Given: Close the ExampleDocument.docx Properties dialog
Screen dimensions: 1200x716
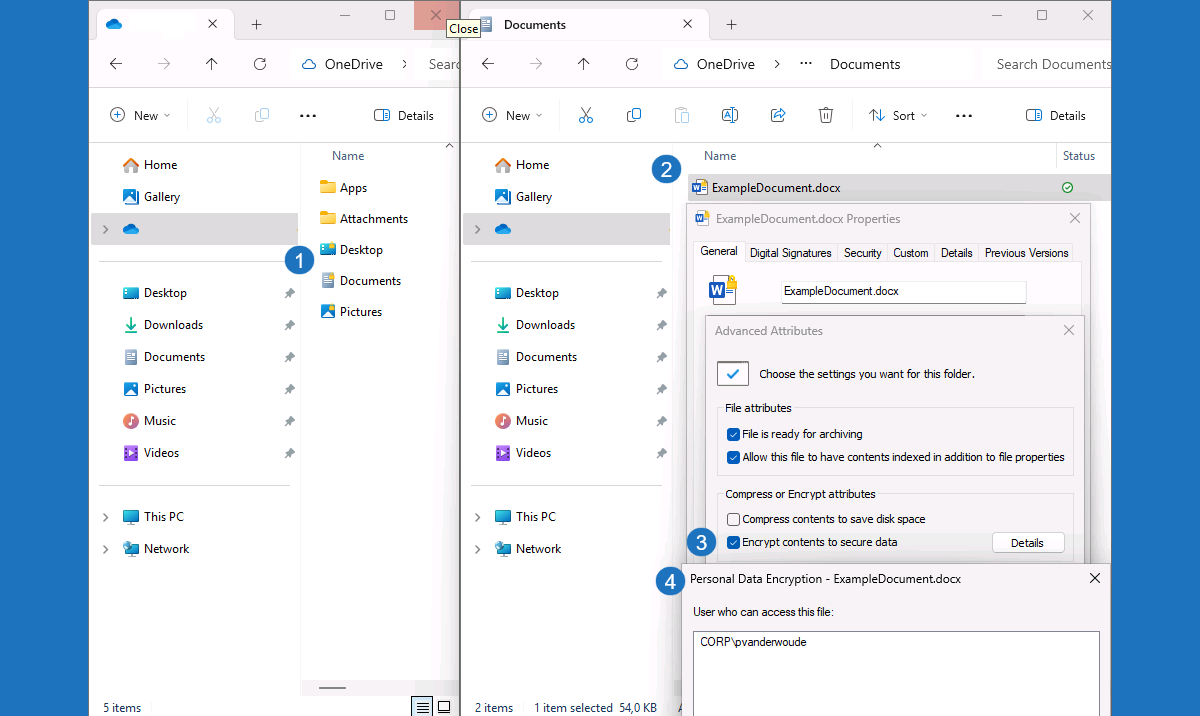Looking at the screenshot, I should (x=1075, y=218).
